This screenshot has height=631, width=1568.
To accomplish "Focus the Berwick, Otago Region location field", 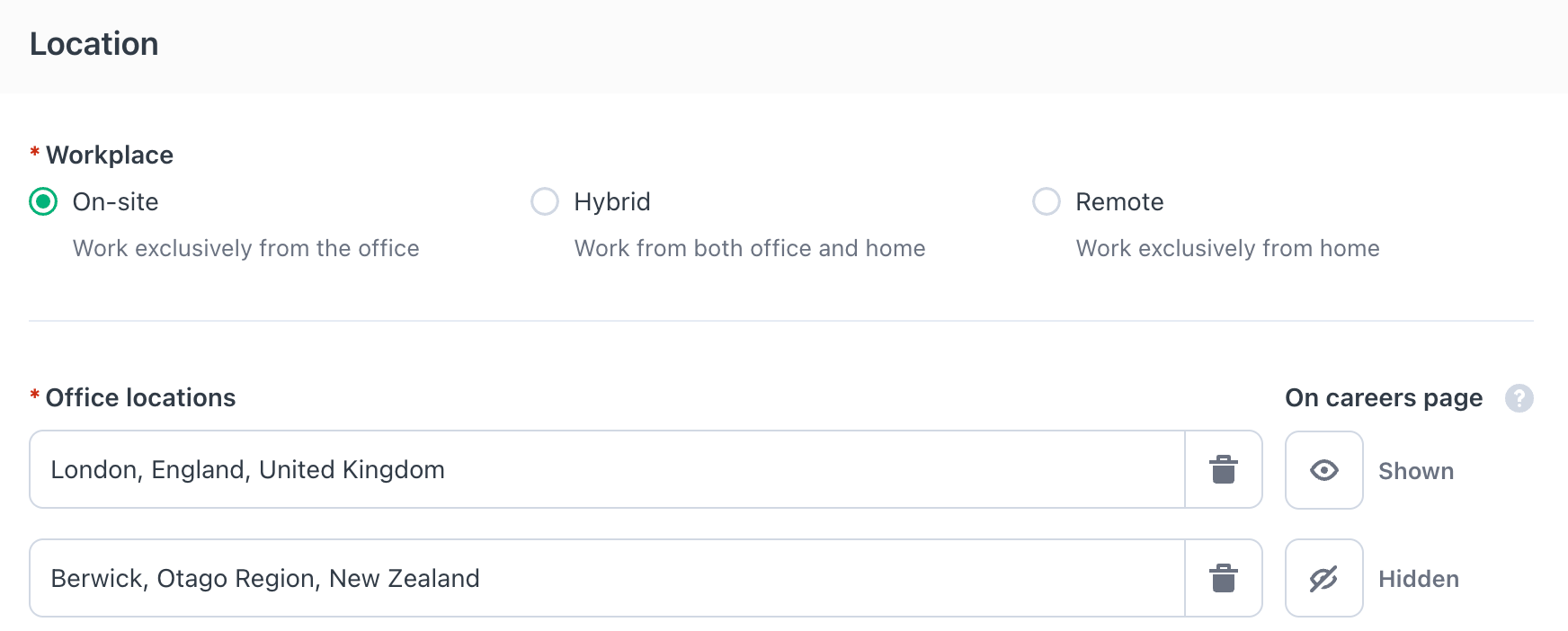I will [607, 578].
